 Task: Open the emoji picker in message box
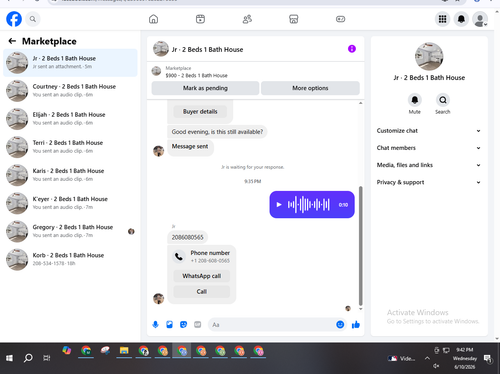340,324
